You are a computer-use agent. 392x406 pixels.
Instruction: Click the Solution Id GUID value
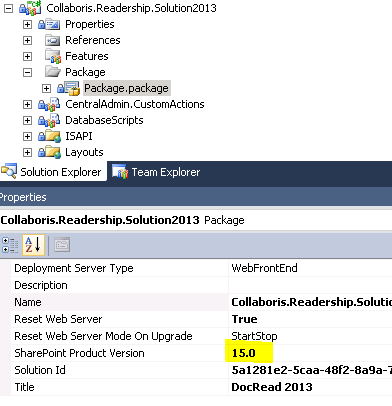coord(311,370)
